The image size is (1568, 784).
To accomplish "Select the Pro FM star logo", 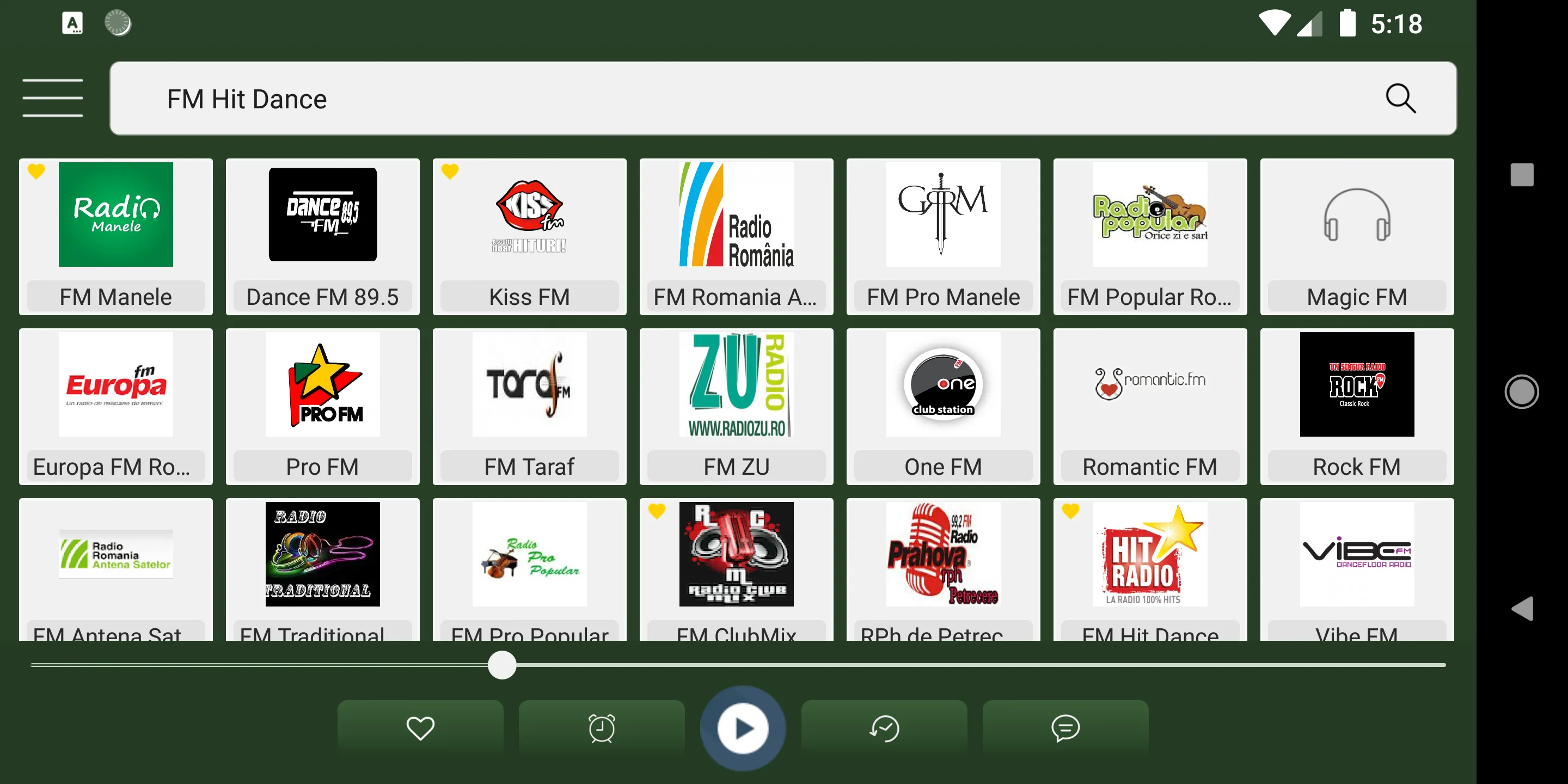I will tap(323, 384).
